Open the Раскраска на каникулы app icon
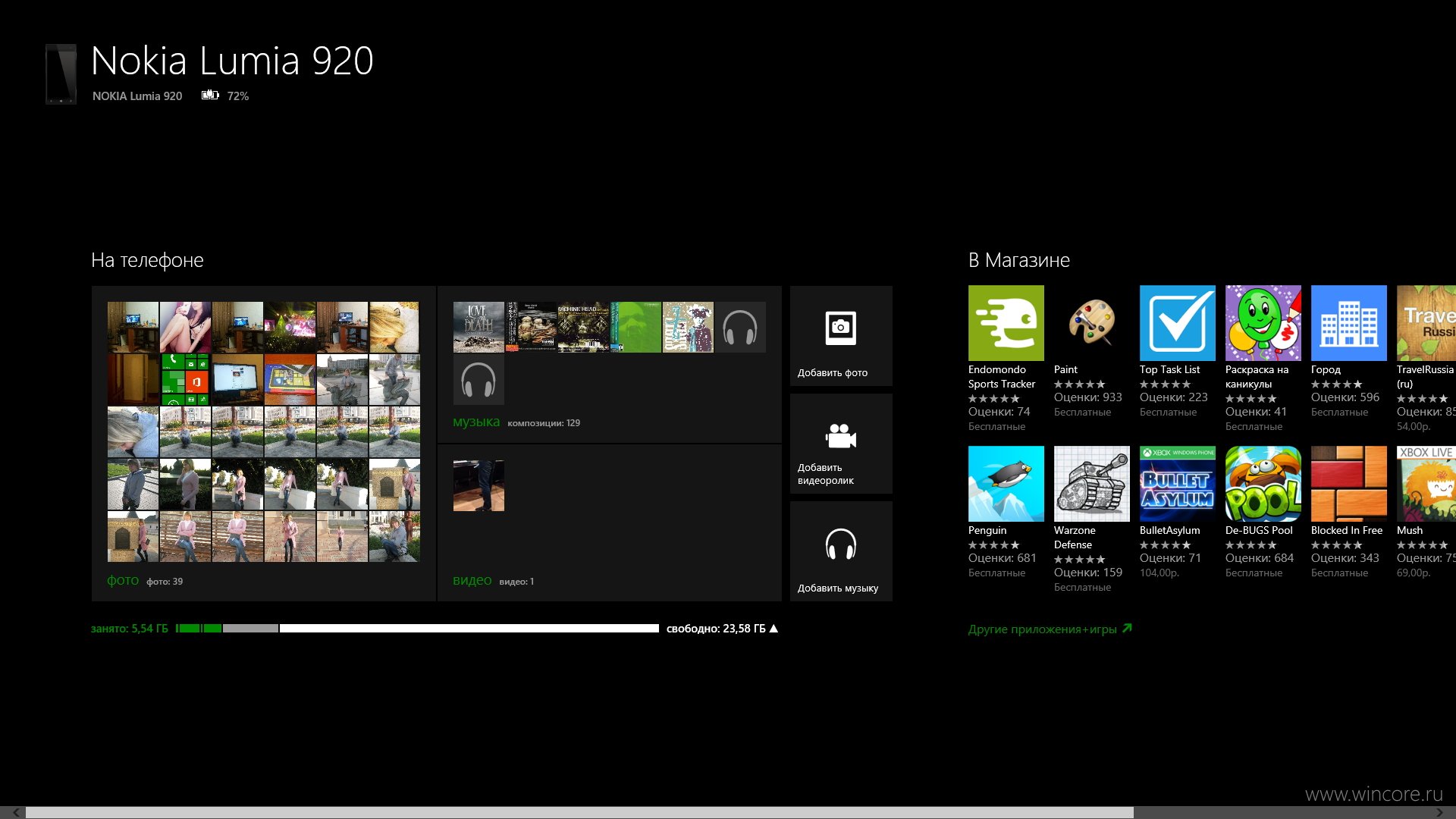1456x819 pixels. coord(1263,323)
